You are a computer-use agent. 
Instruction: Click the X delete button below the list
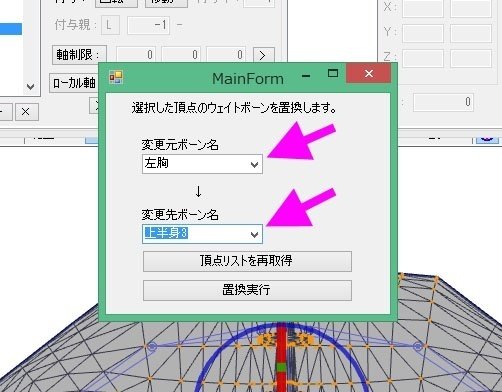click(27, 112)
